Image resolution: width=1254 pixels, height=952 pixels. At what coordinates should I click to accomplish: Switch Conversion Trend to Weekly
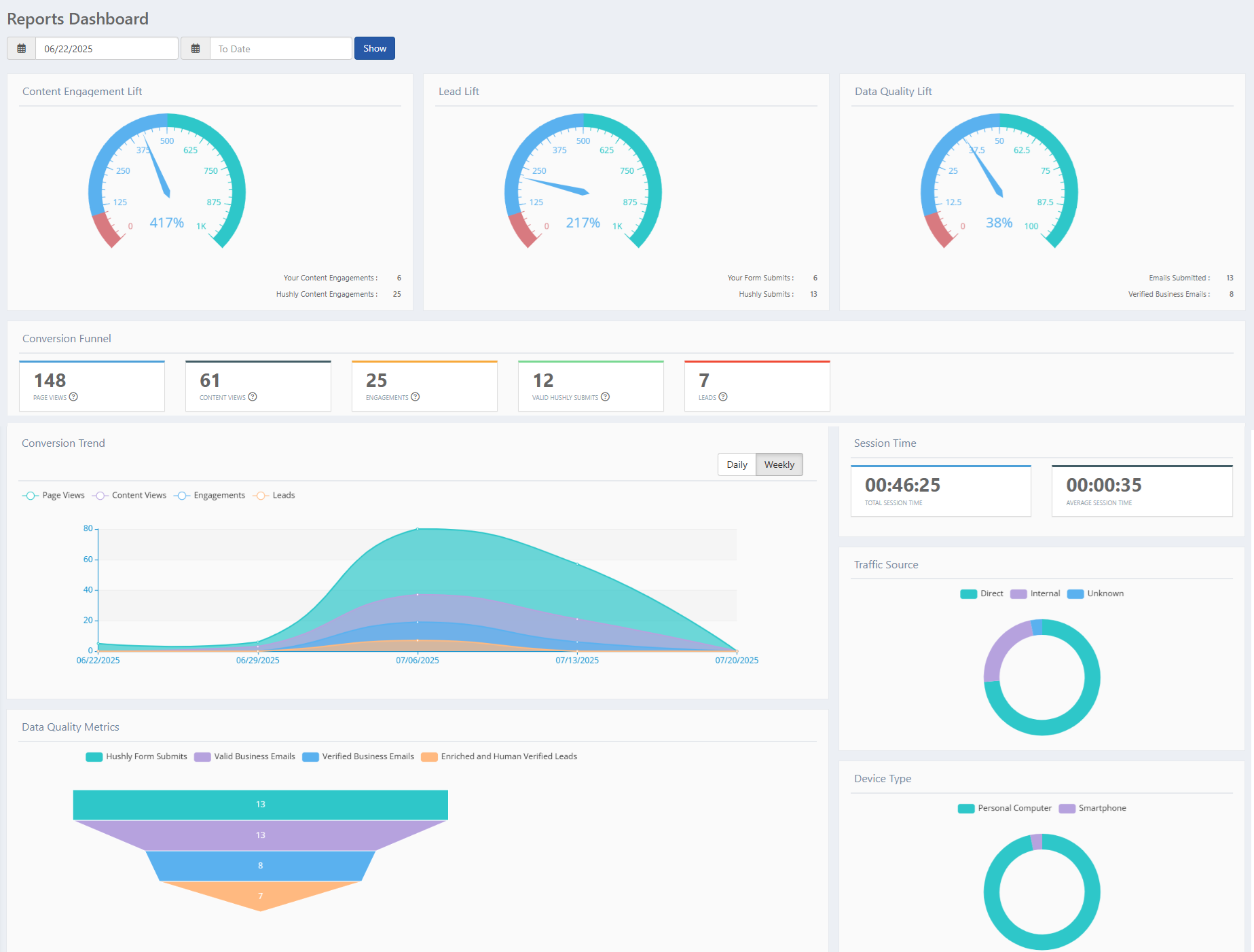tap(779, 464)
